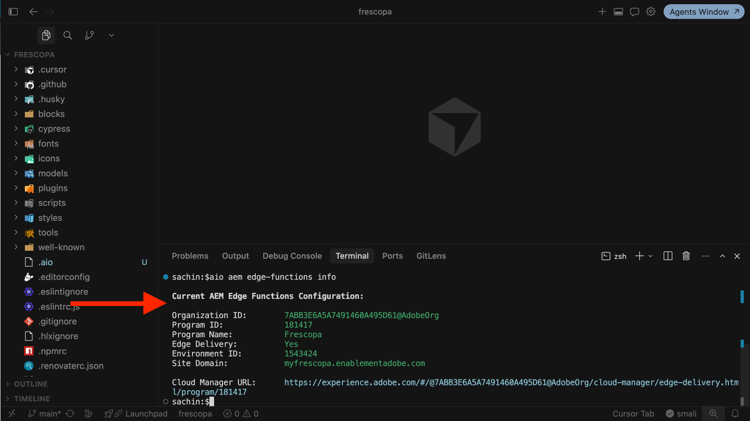Open the chat bubble icon
750x421 pixels.
634,11
